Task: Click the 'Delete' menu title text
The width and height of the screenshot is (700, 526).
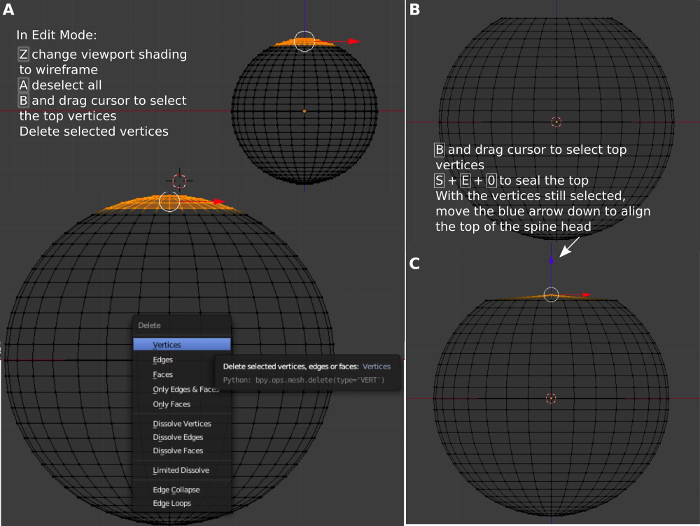Action: (x=150, y=325)
